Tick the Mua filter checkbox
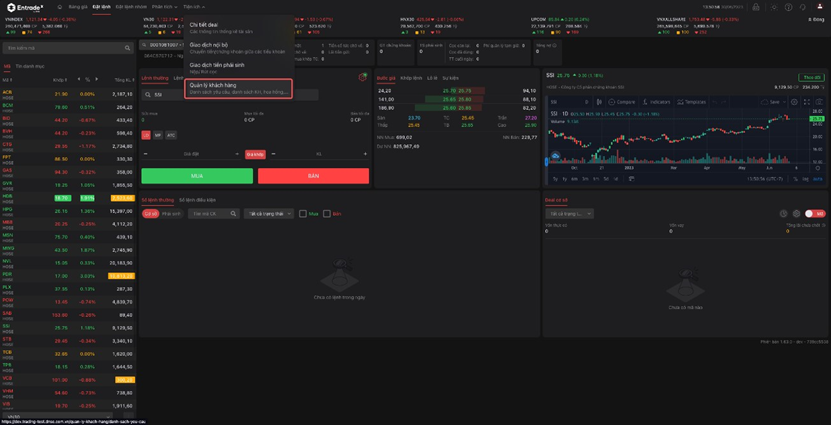 pyautogui.click(x=303, y=214)
